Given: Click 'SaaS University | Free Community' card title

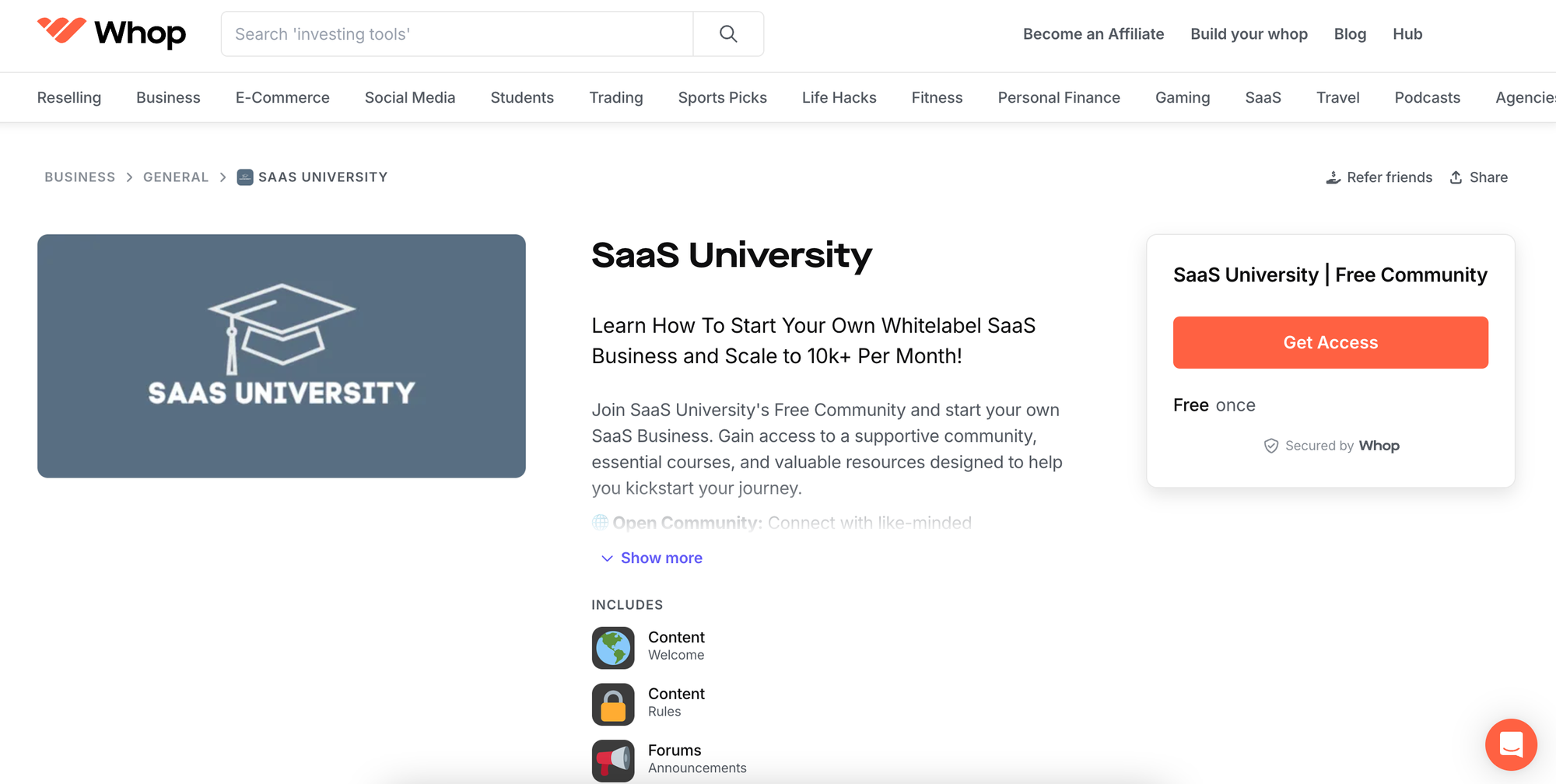Looking at the screenshot, I should click(x=1330, y=275).
